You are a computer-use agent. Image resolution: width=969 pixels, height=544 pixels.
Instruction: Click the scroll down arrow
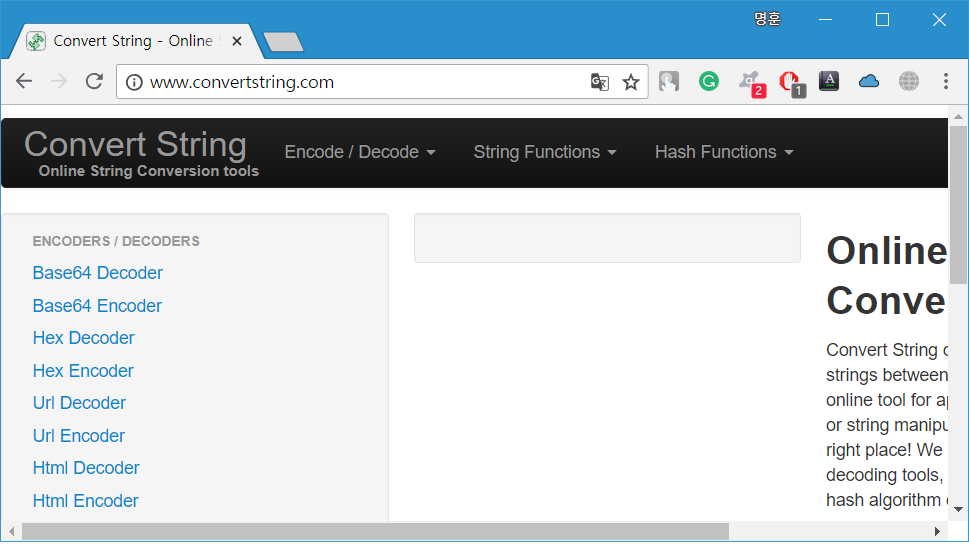pyautogui.click(x=958, y=509)
